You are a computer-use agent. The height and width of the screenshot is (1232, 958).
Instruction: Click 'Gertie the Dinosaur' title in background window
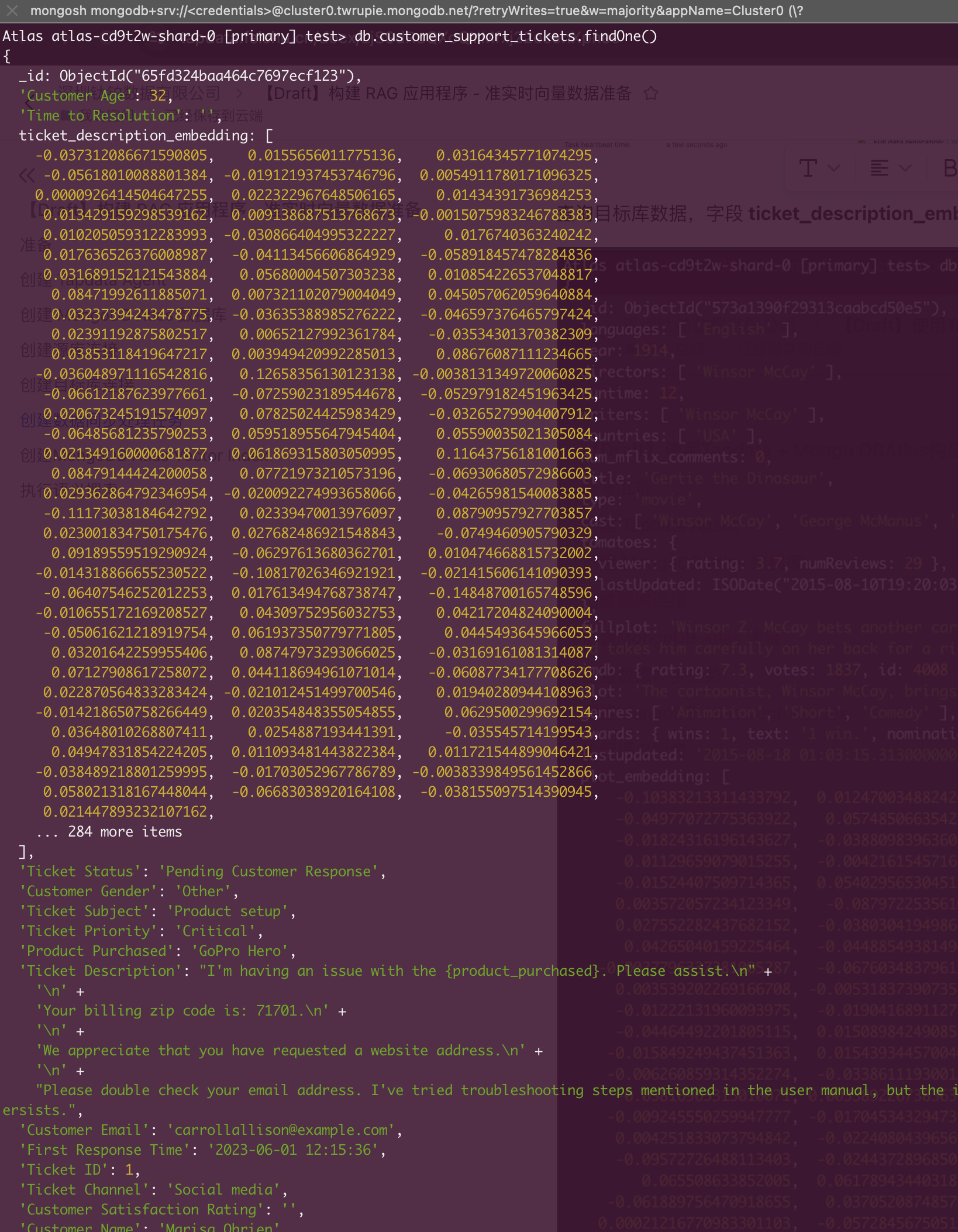733,479
